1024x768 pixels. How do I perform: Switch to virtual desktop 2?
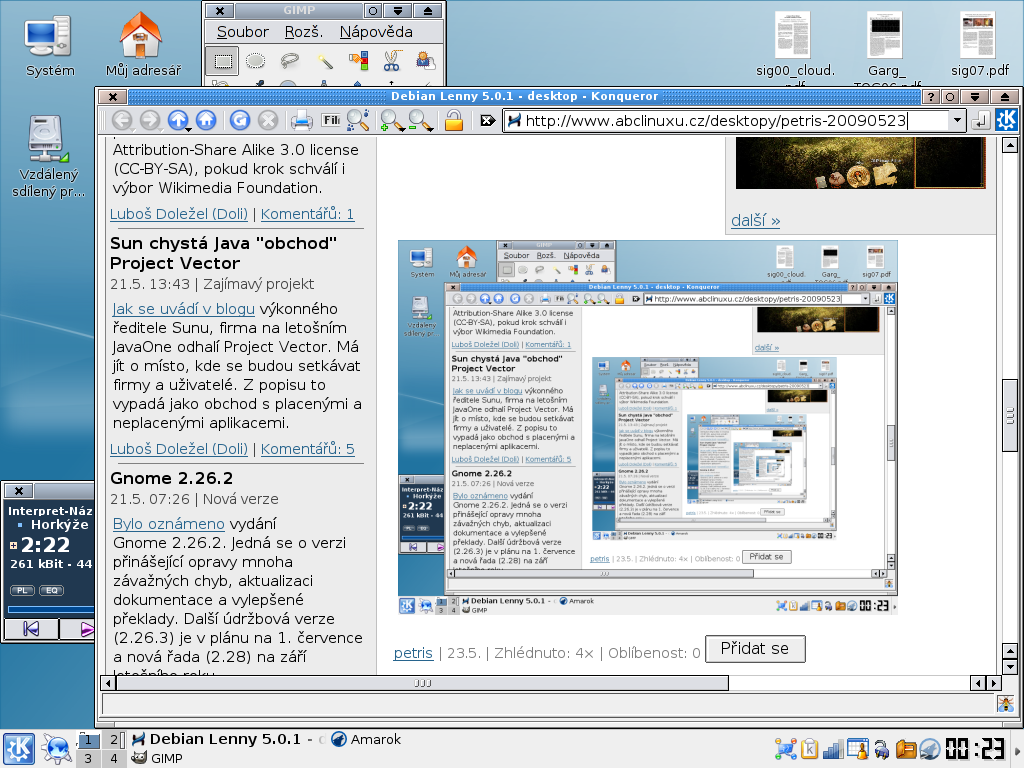click(114, 740)
